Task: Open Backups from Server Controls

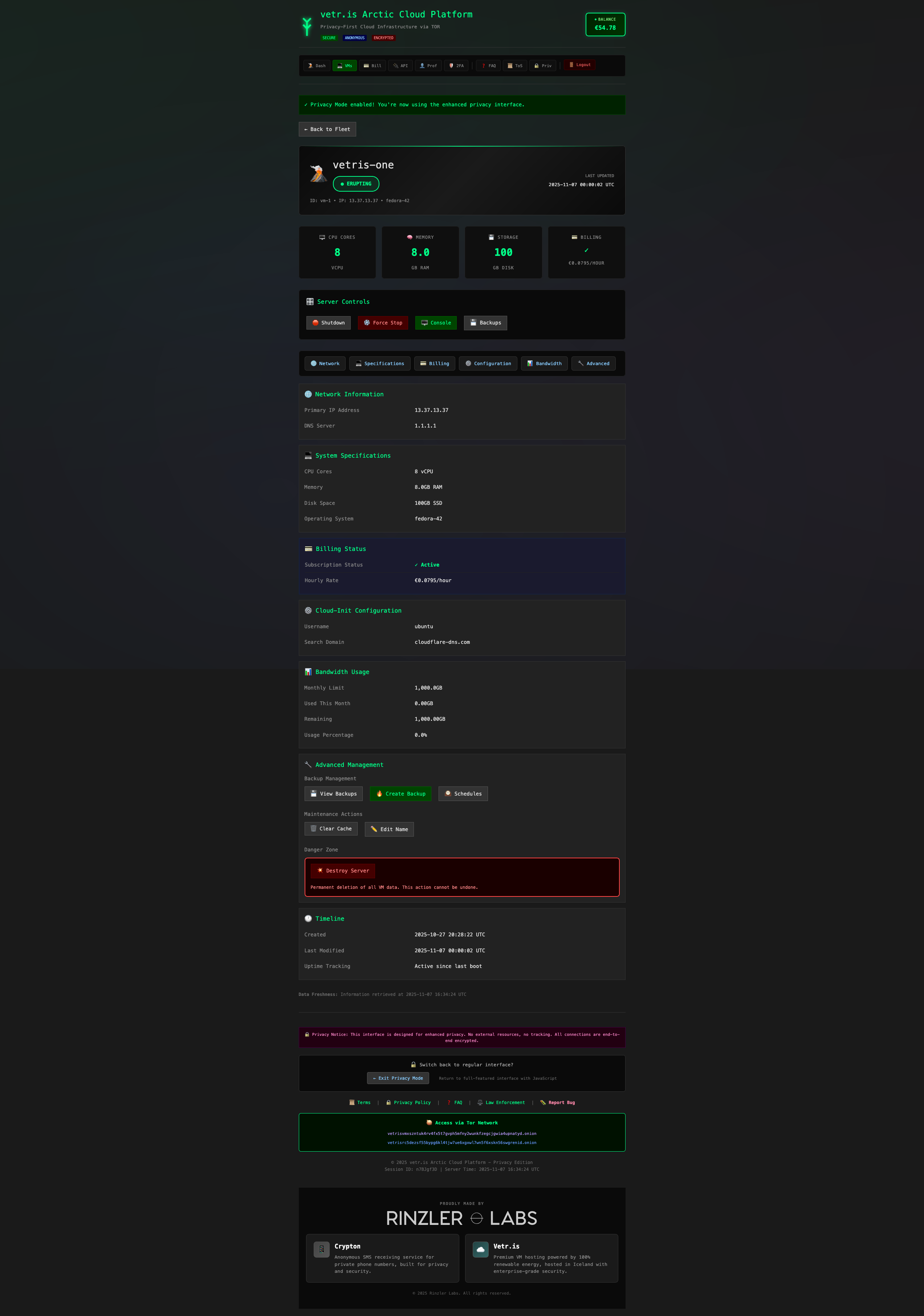Action: (x=485, y=323)
